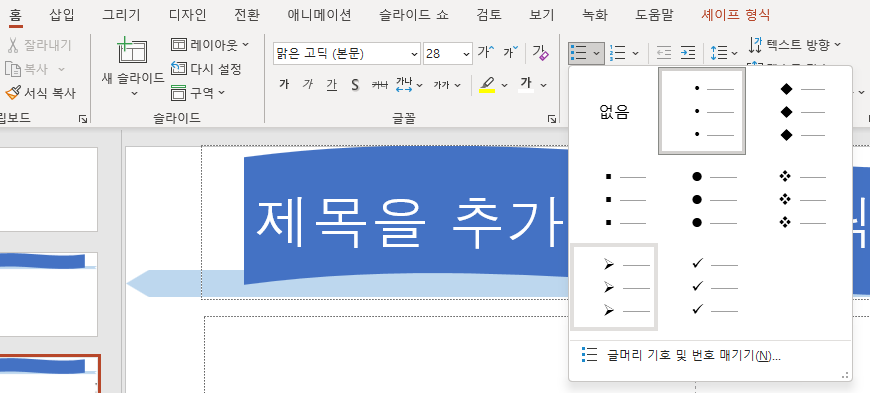Viewport: 870px width, 393px height.
Task: Expand the 새 슬라이드 dropdown arrow
Action: tap(134, 93)
